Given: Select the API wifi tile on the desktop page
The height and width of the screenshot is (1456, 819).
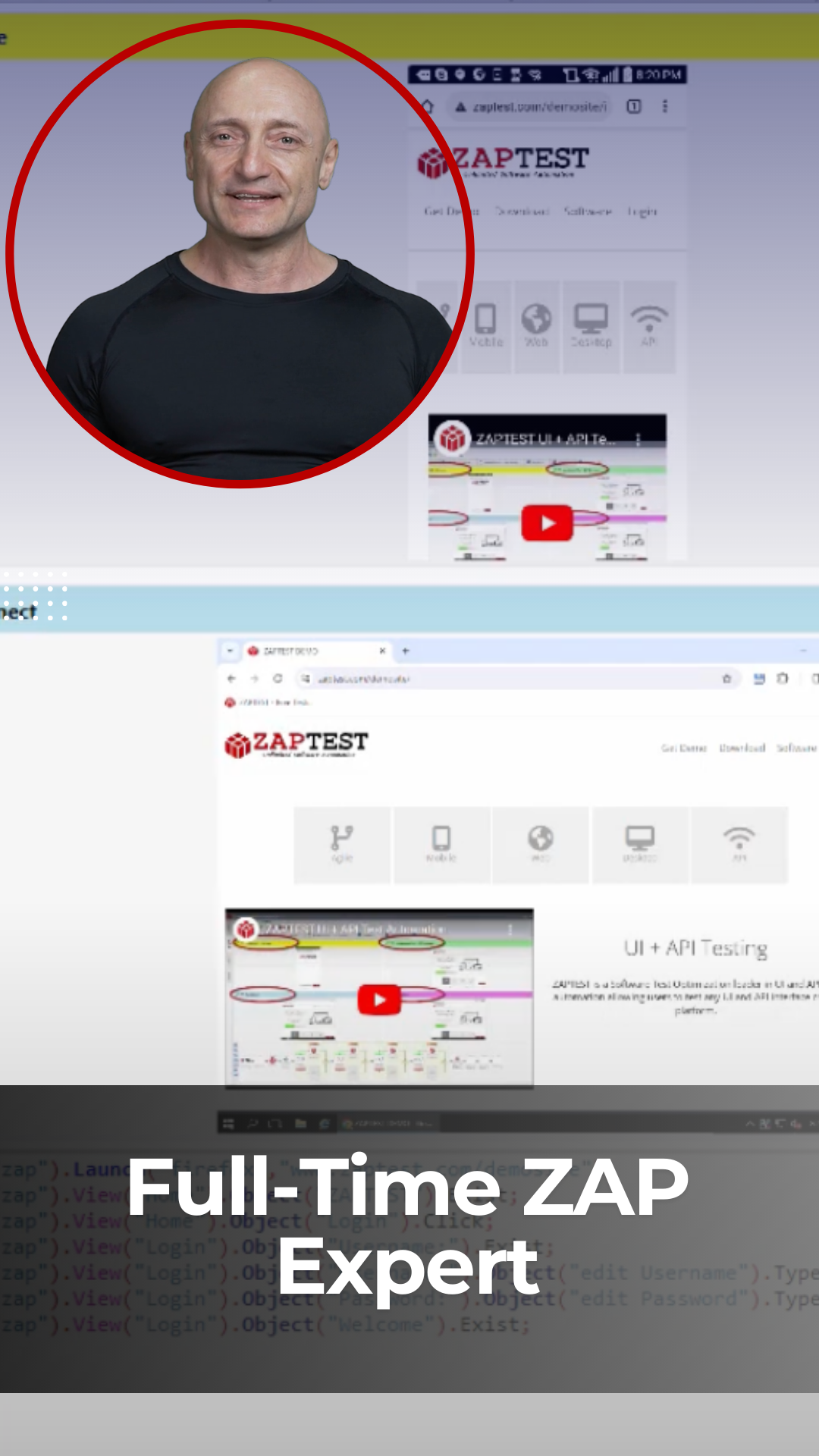Looking at the screenshot, I should pyautogui.click(x=739, y=845).
